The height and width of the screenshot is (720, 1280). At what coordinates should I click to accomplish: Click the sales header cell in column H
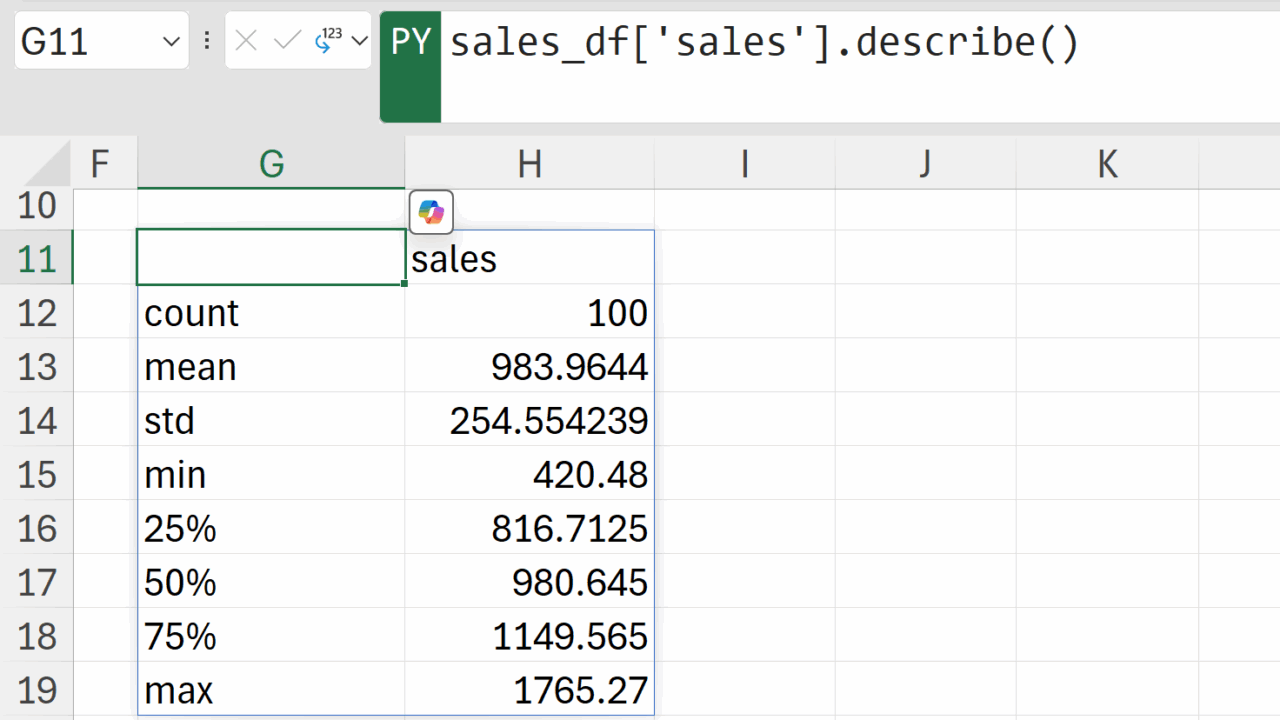point(529,259)
